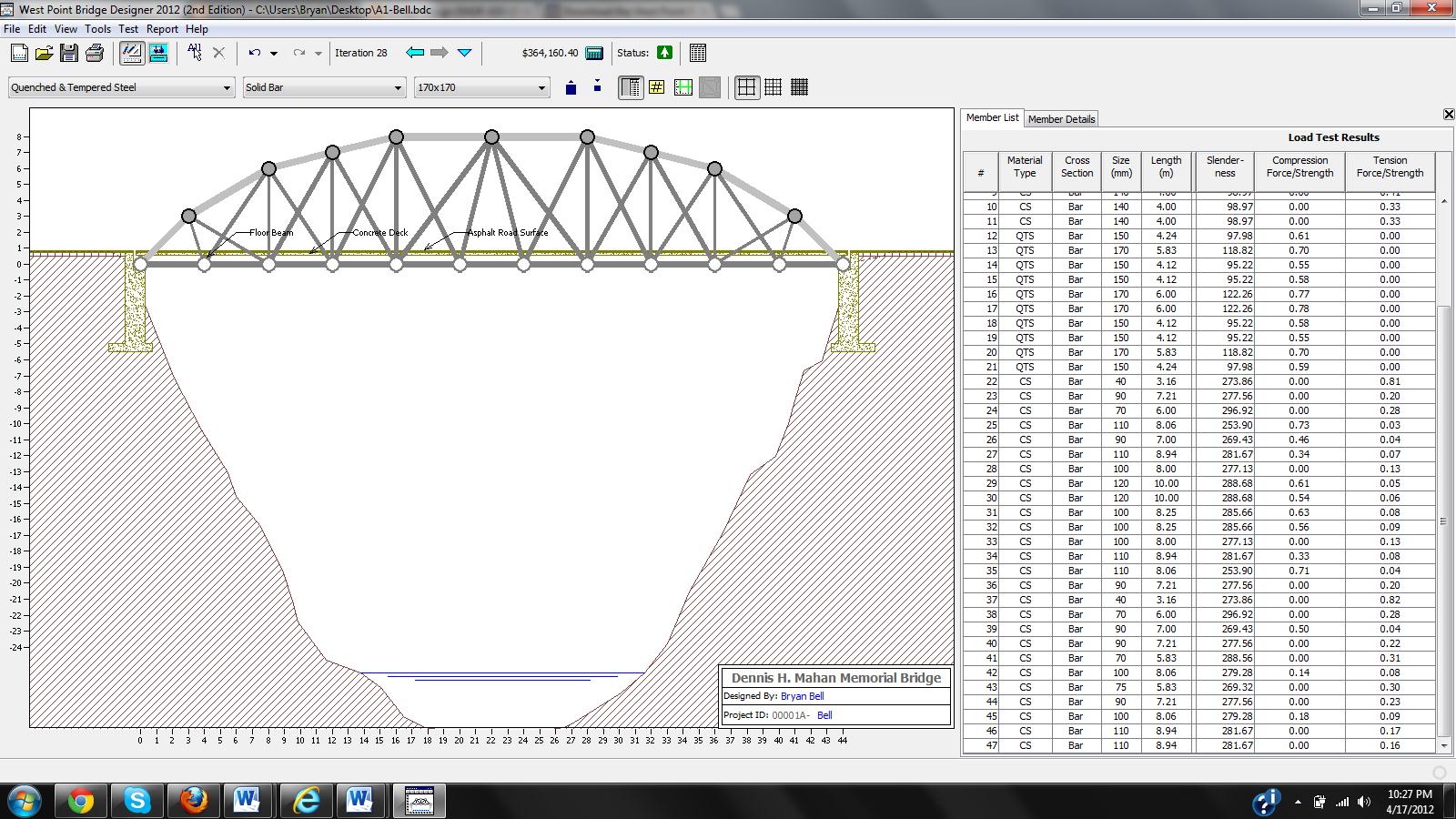Close the member list side panel
Image resolution: width=1456 pixels, height=819 pixels.
point(1448,115)
